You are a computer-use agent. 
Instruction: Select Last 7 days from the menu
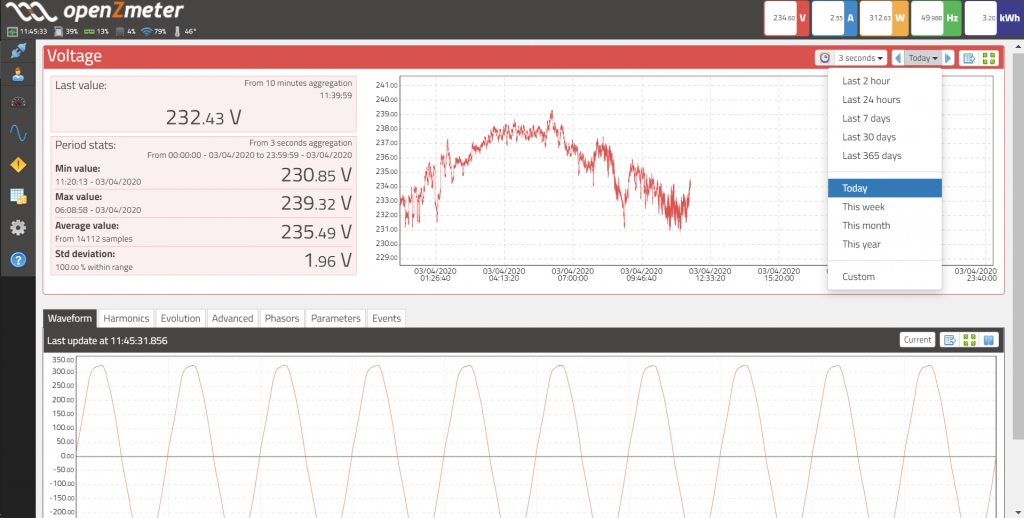coord(884,118)
